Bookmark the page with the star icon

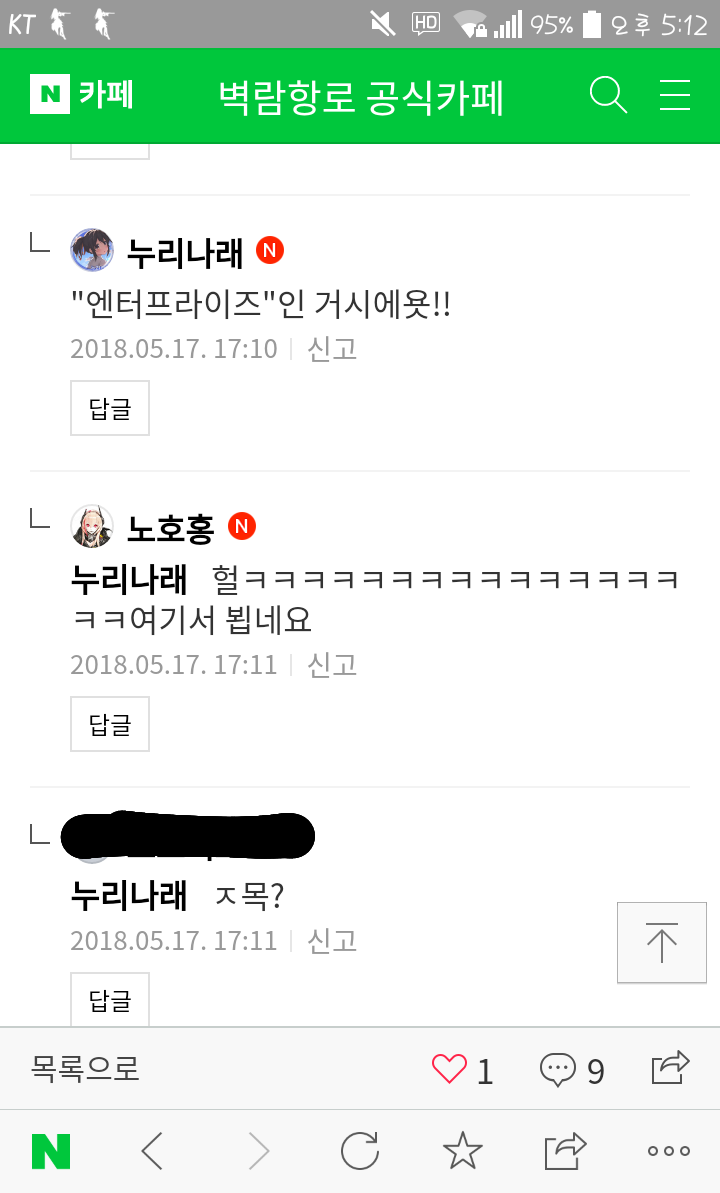point(463,1150)
